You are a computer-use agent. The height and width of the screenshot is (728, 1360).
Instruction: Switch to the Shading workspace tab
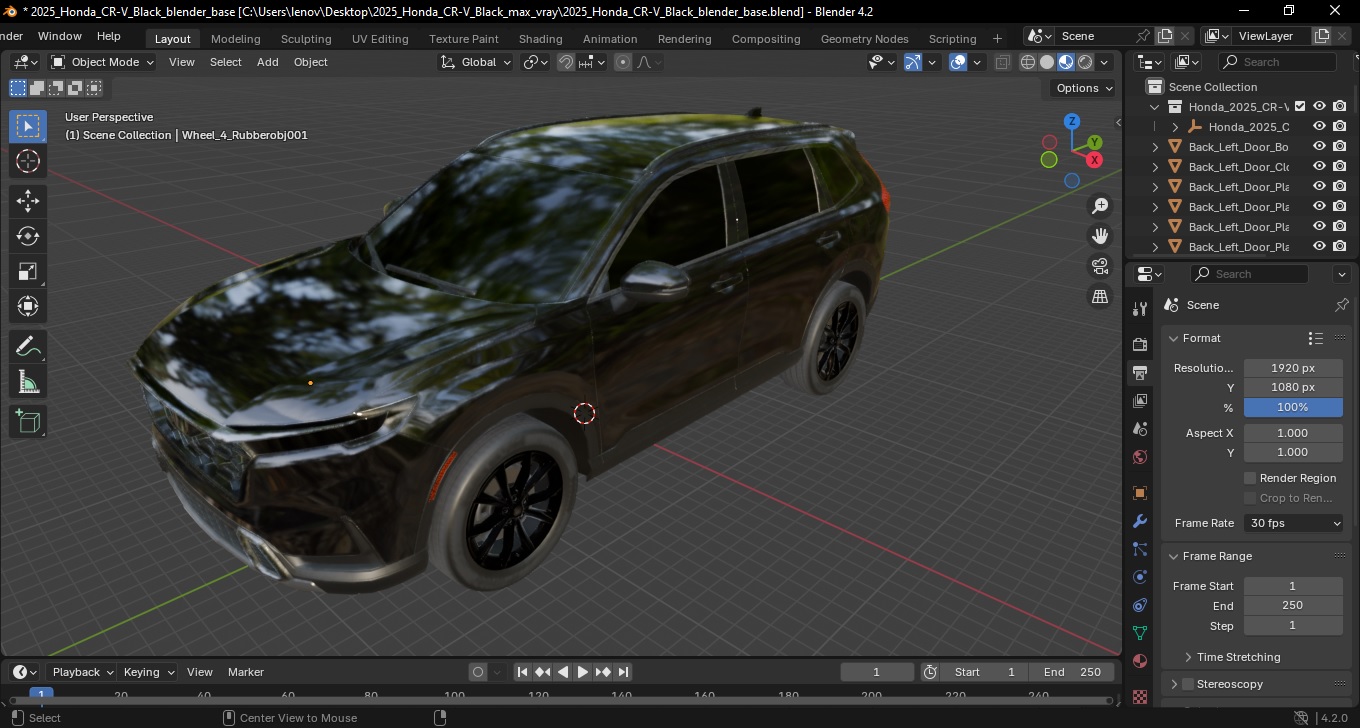540,39
